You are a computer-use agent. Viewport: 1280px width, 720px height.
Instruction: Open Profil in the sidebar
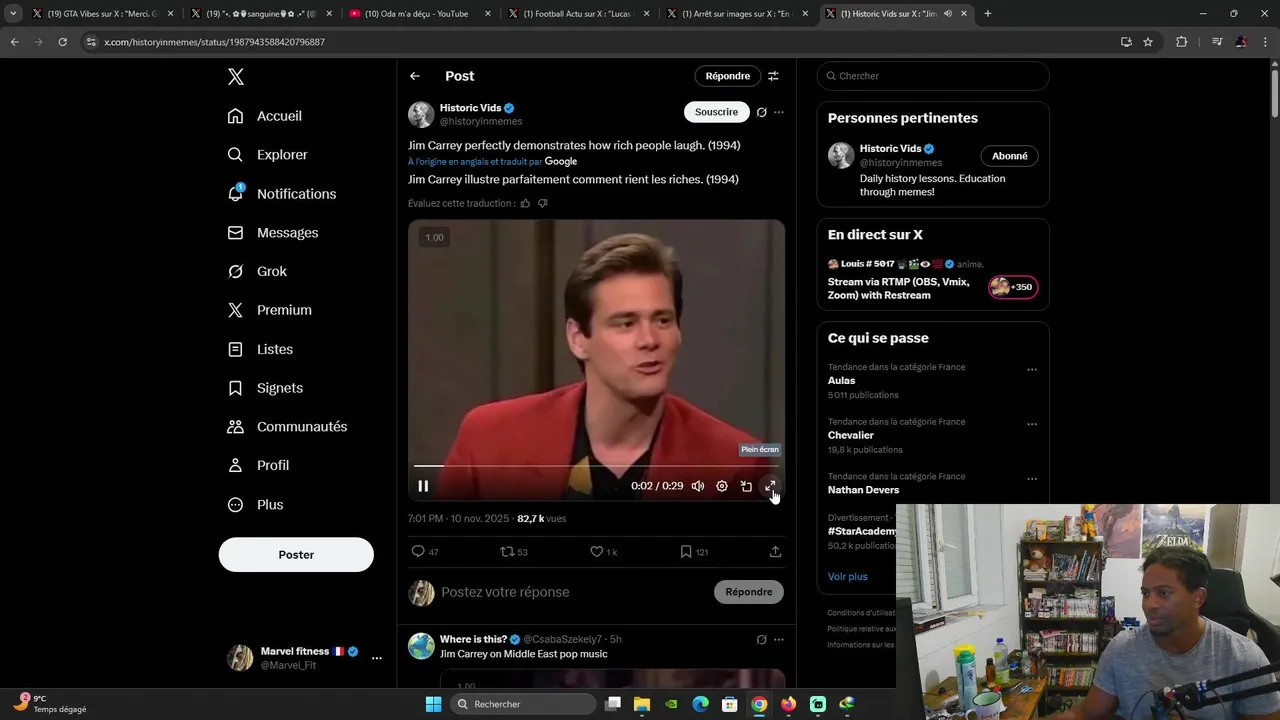point(258,465)
